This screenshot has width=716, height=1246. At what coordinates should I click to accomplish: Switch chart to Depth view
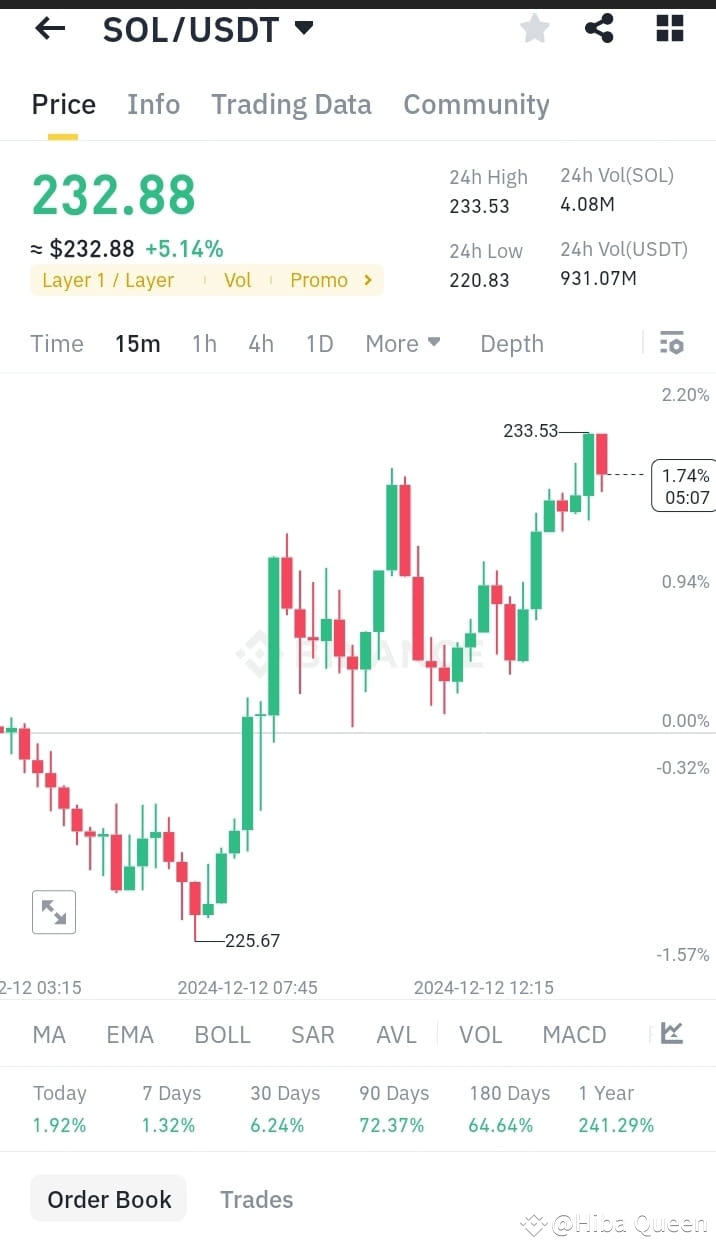click(x=511, y=343)
